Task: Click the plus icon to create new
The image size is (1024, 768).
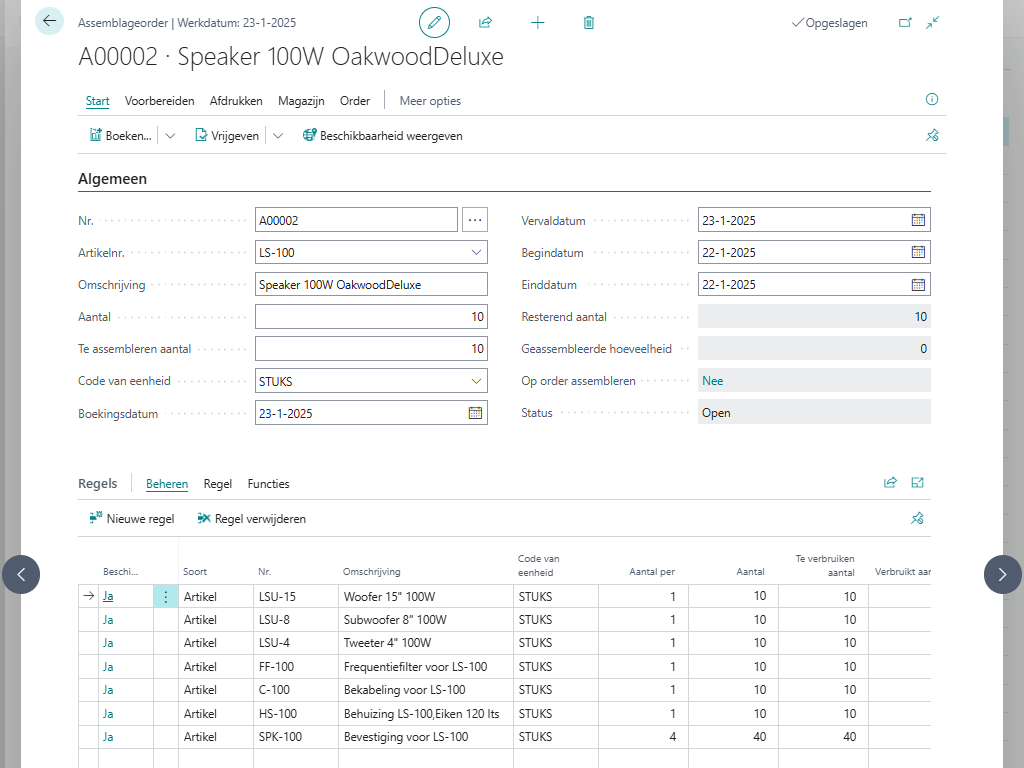Action: [x=538, y=22]
